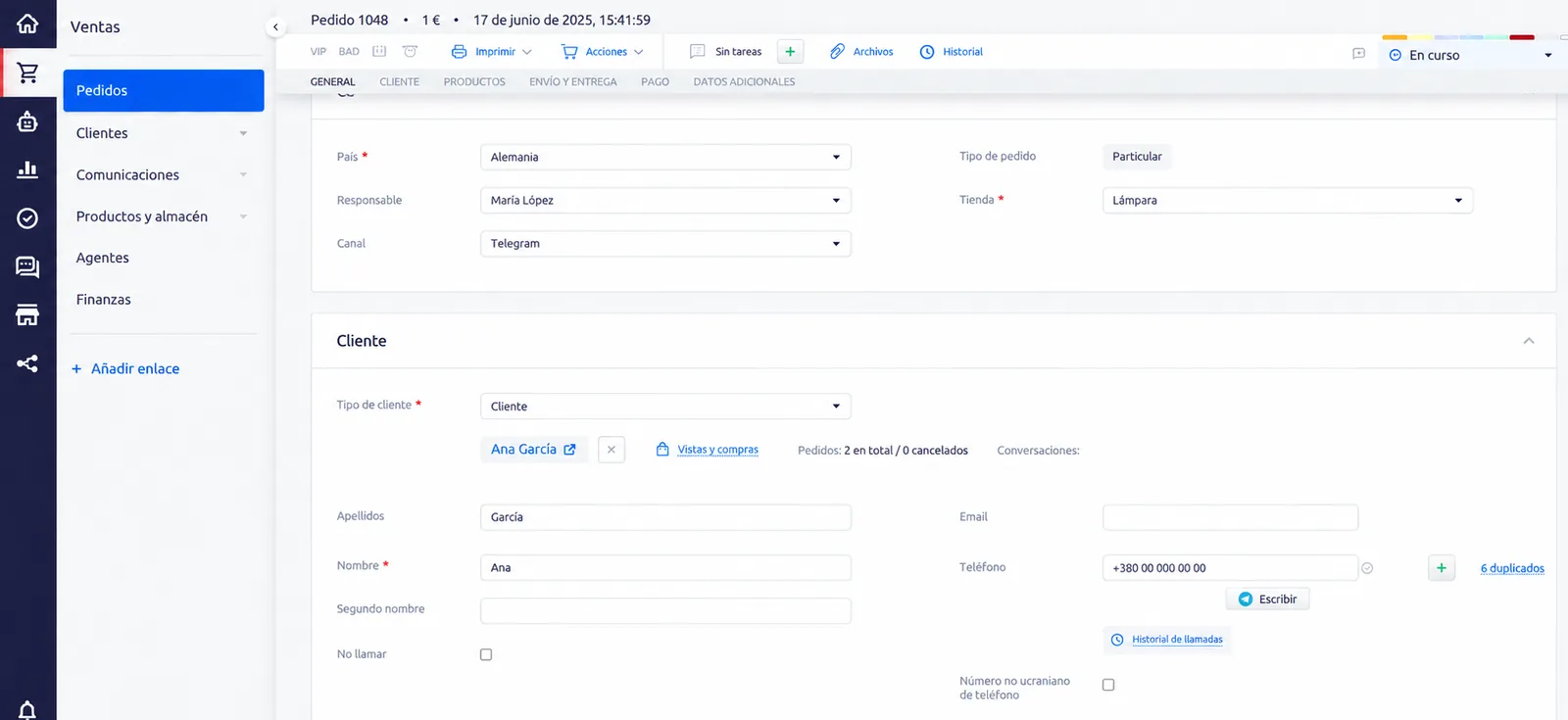Switch to the ENVÍO Y ENTREGA tab

pyautogui.click(x=573, y=82)
